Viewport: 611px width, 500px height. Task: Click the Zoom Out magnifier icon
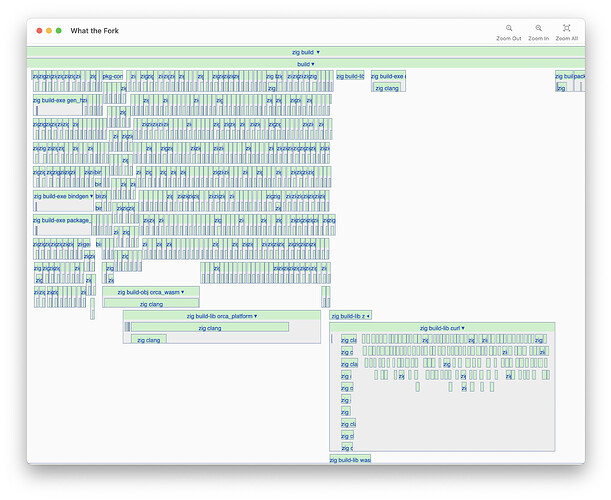click(509, 28)
